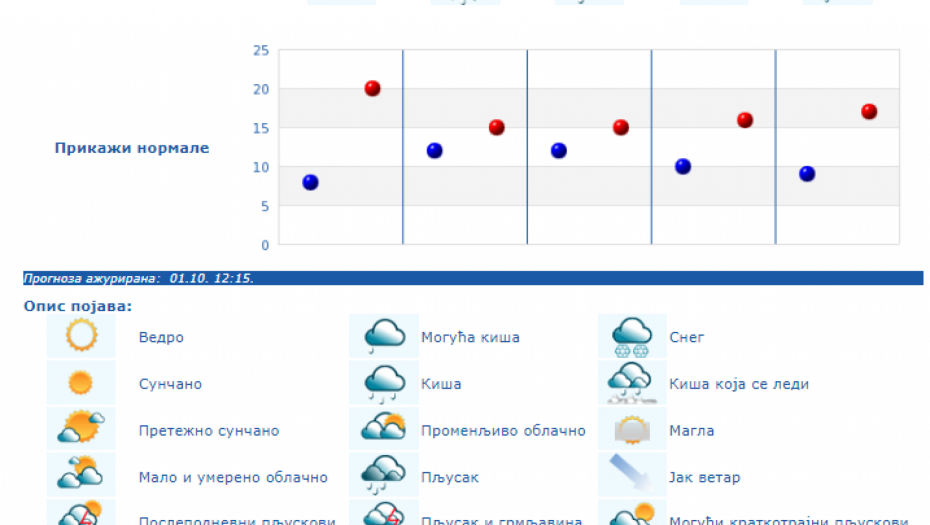This screenshot has width=930, height=525.
Task: Click the Прикажи нормале link
Action: coord(131,148)
